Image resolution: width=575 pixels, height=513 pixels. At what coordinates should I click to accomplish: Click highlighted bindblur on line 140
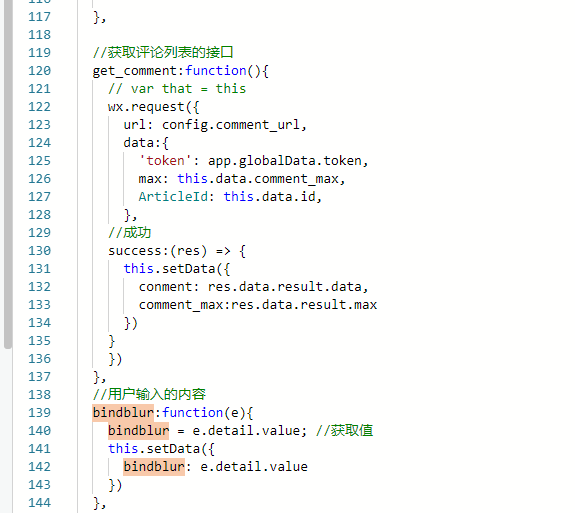click(139, 430)
